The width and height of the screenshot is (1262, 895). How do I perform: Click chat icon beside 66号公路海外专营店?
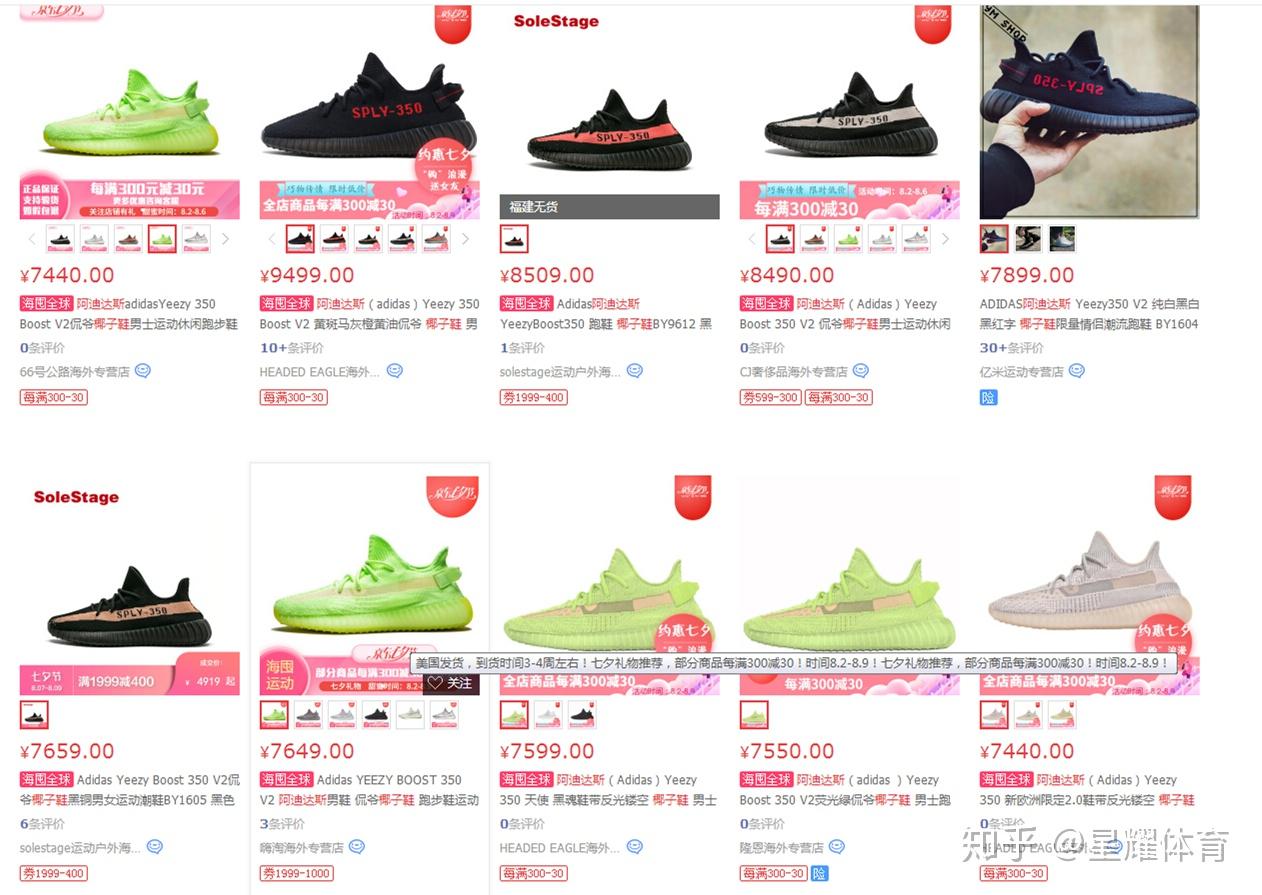(143, 371)
